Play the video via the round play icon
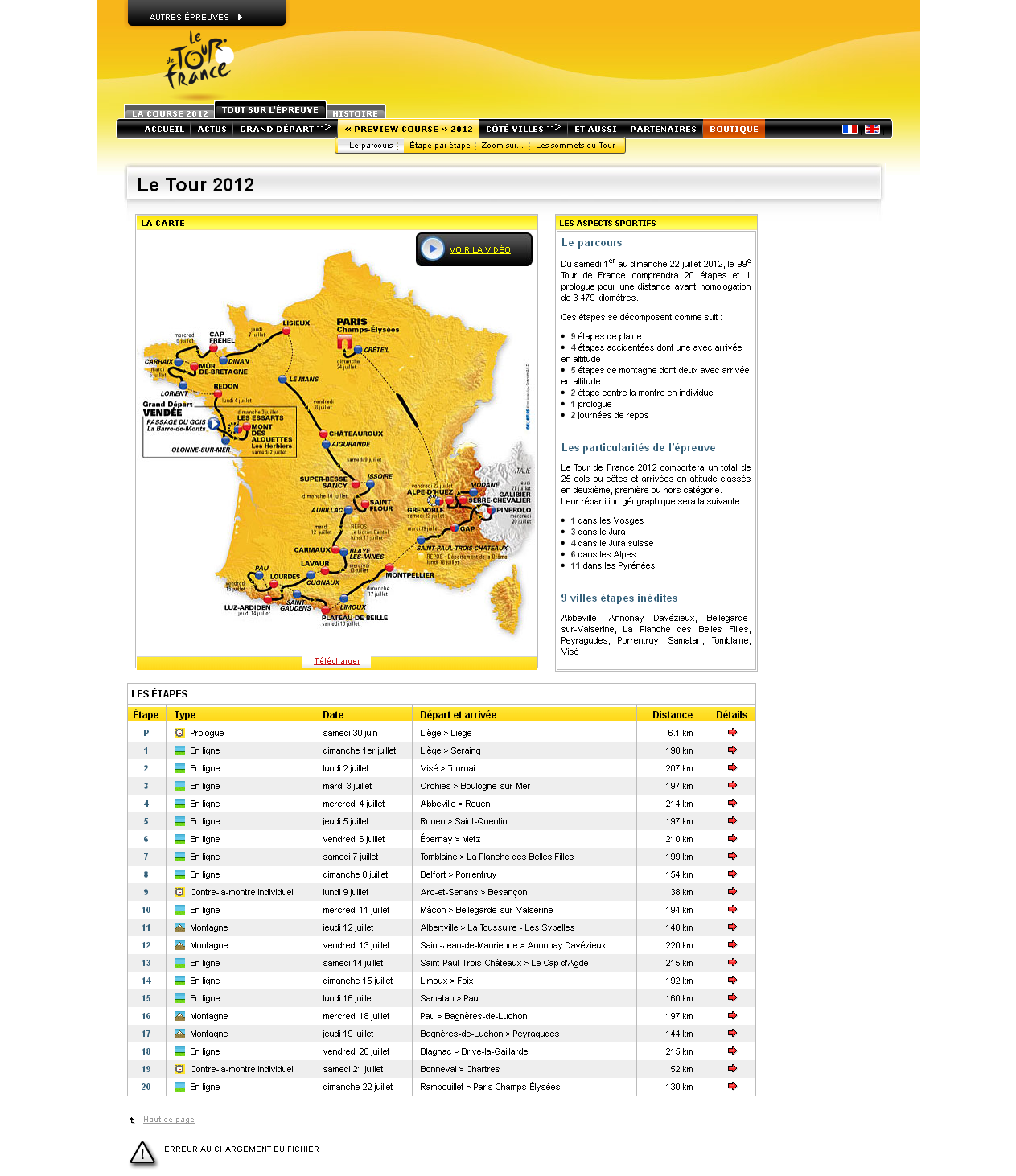Image resolution: width=1016 pixels, height=1176 pixels. pyautogui.click(x=433, y=249)
